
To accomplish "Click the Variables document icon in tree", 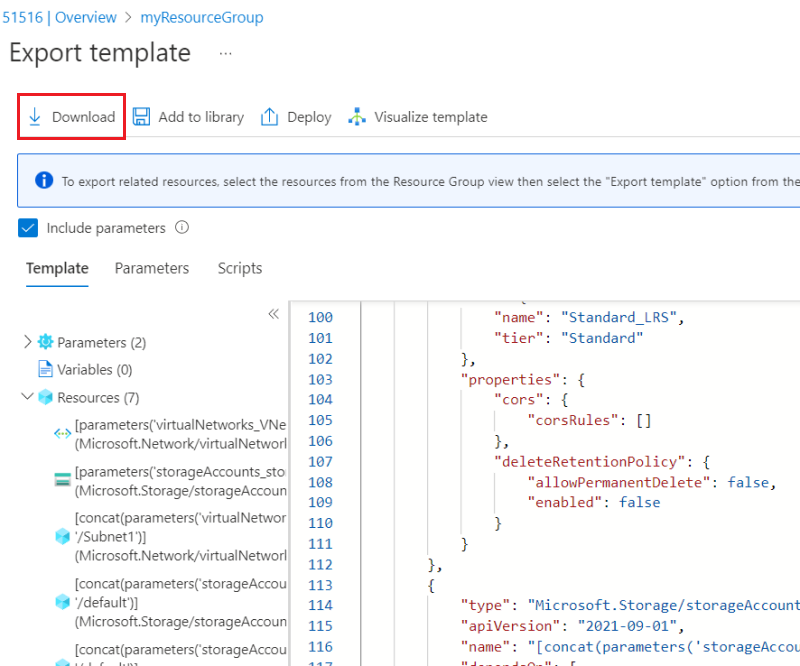I will pos(45,369).
